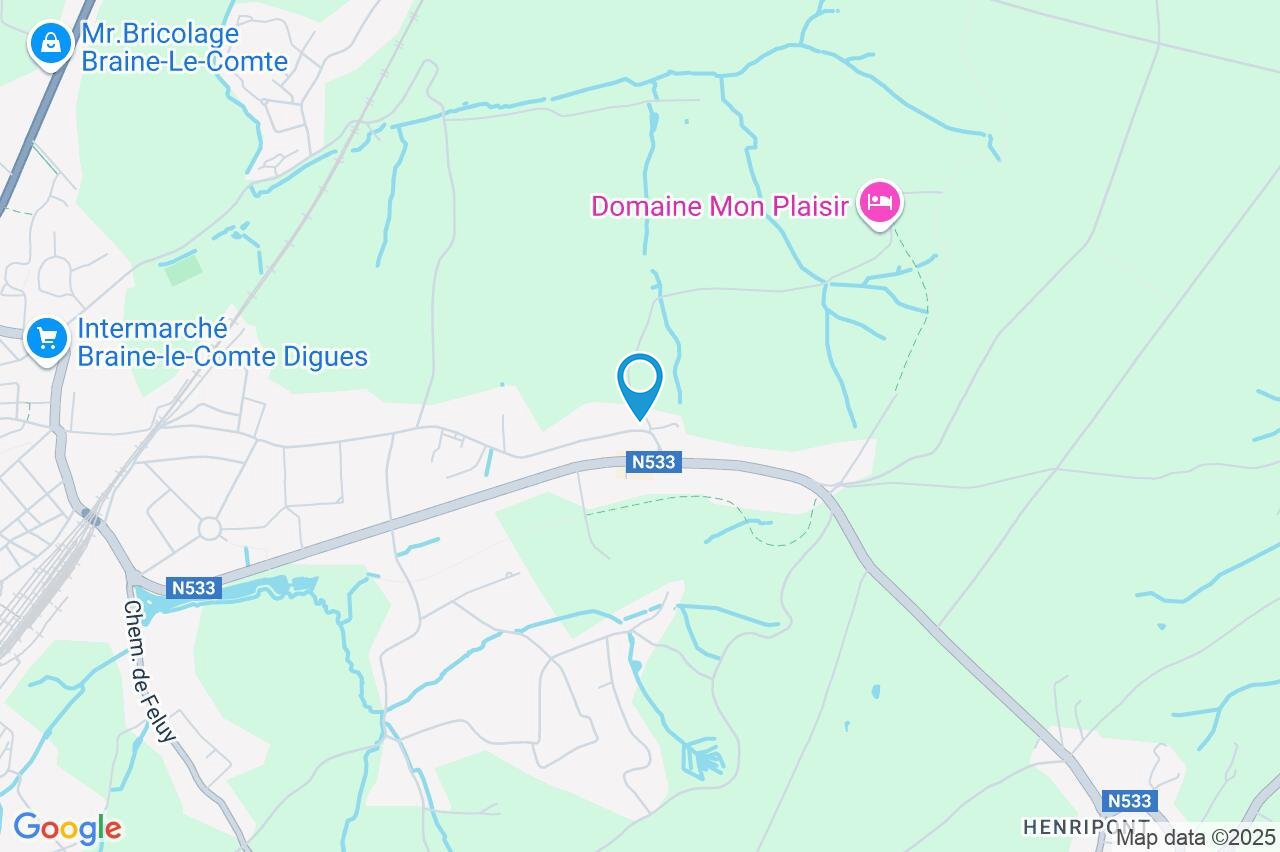Click the HENRIPONT village label
This screenshot has height=852, width=1280.
(1085, 826)
